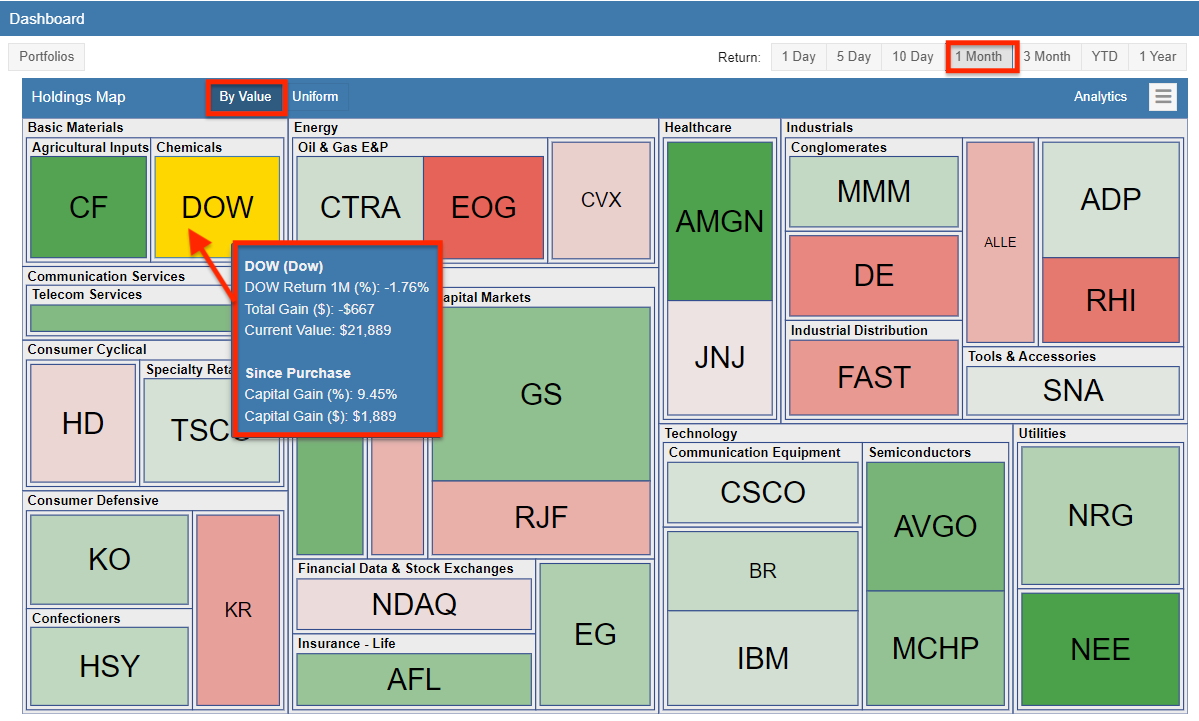This screenshot has height=721, width=1199.
Task: Click the Consumer Cyclical sector header
Action: (86, 349)
